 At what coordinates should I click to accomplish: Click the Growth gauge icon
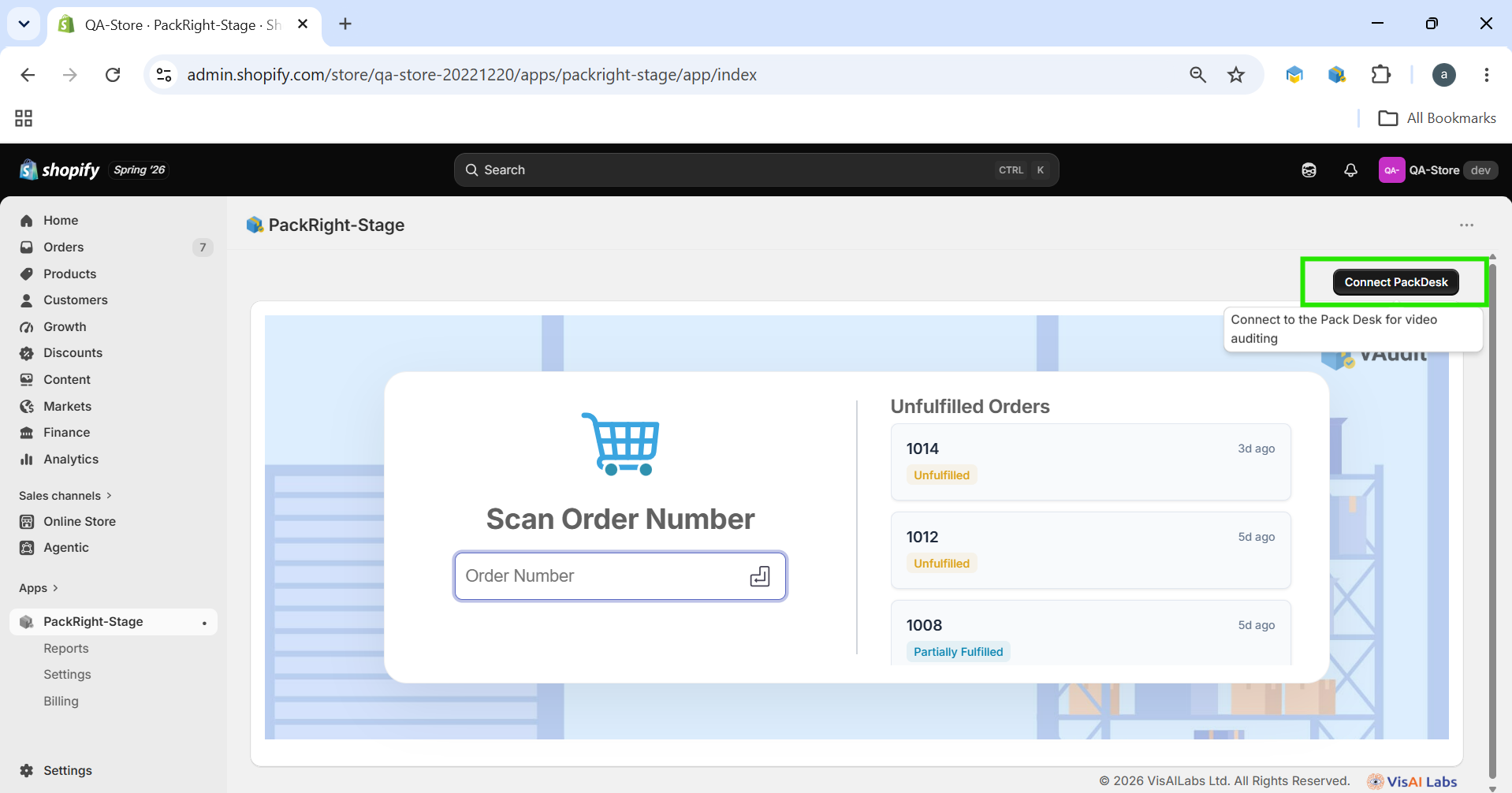coord(27,327)
